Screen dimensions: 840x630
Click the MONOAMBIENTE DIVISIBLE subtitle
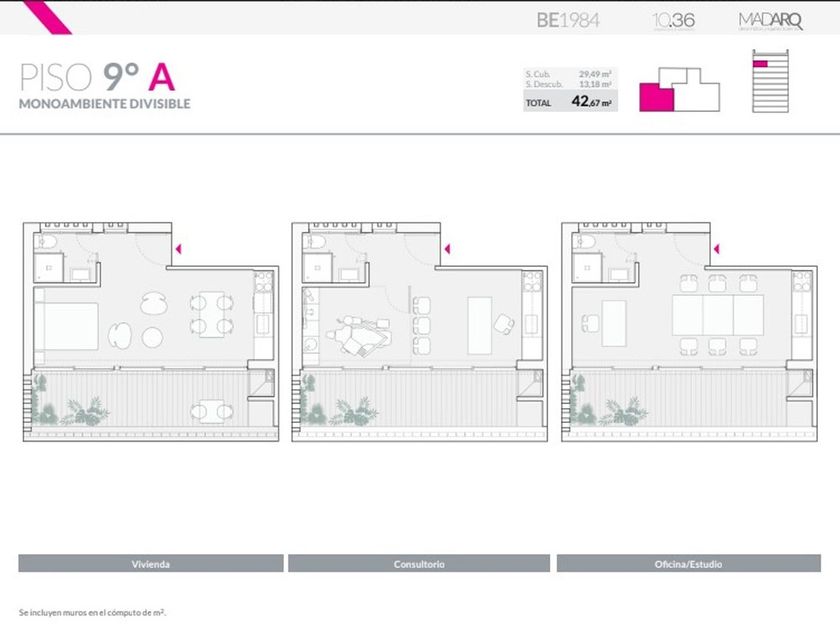click(x=104, y=104)
